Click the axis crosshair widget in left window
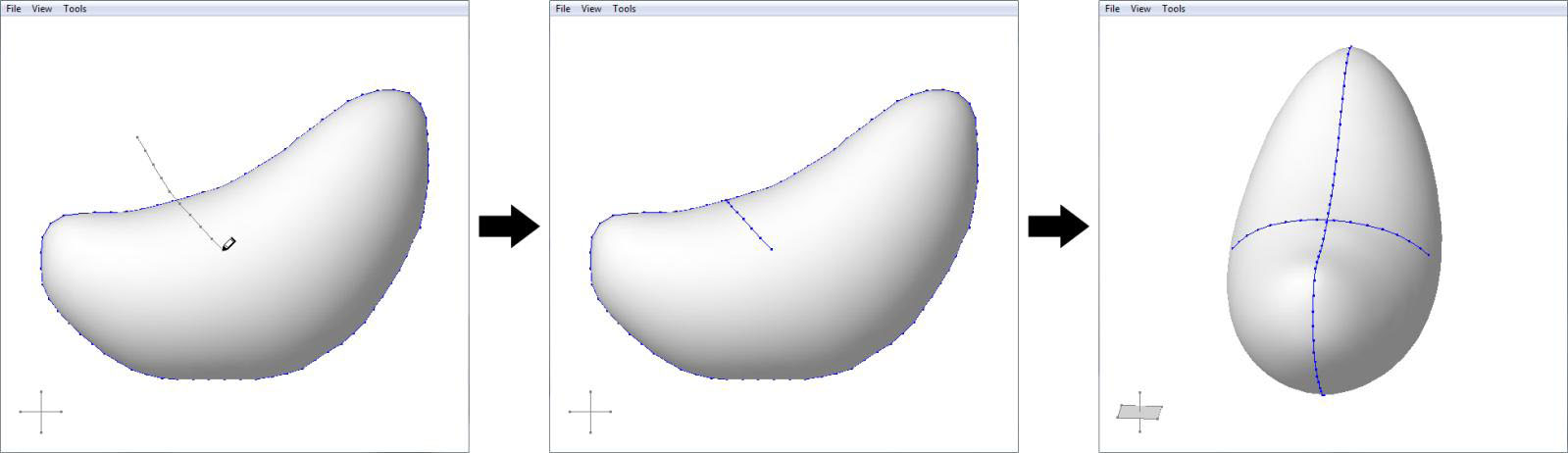This screenshot has height=453, width=1568. [x=41, y=412]
